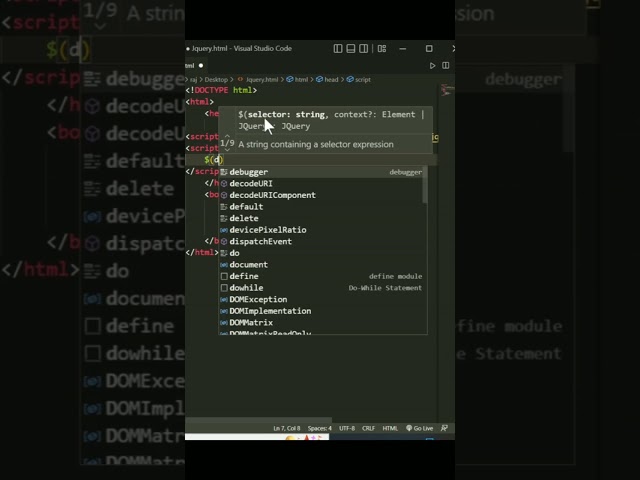Select the Jquery.html editor tab
Viewport: 640px width, 480px height.
pos(195,66)
